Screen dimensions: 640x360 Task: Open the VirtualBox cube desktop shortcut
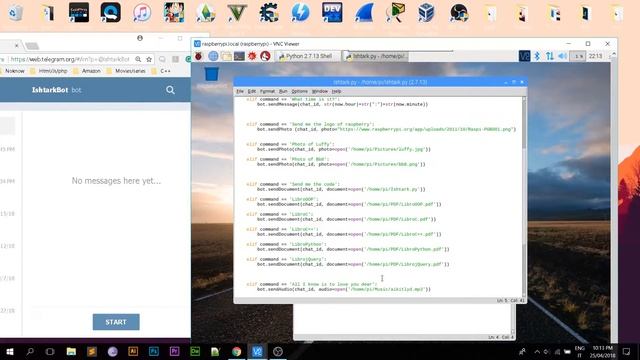(x=427, y=13)
